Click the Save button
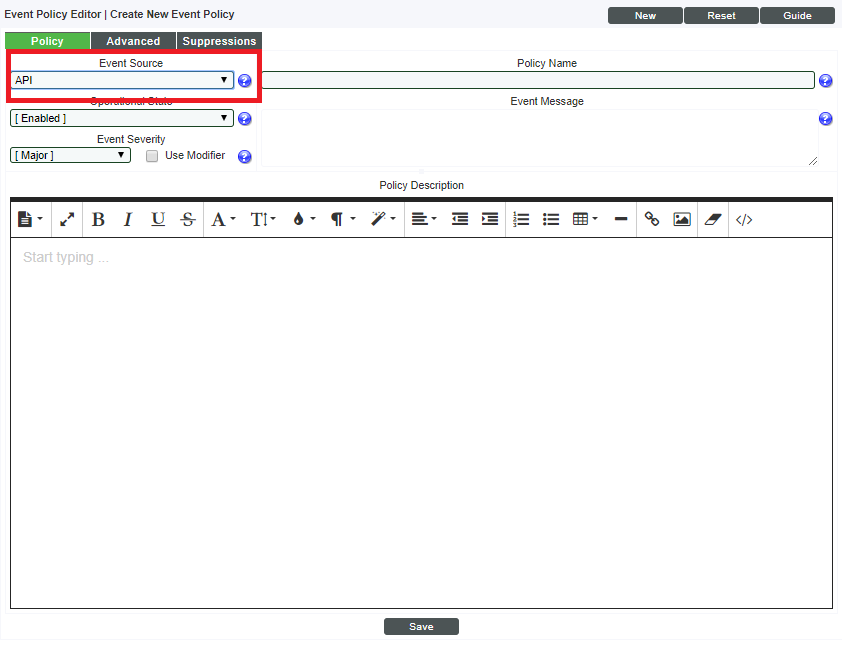This screenshot has width=844, height=647. (x=421, y=626)
